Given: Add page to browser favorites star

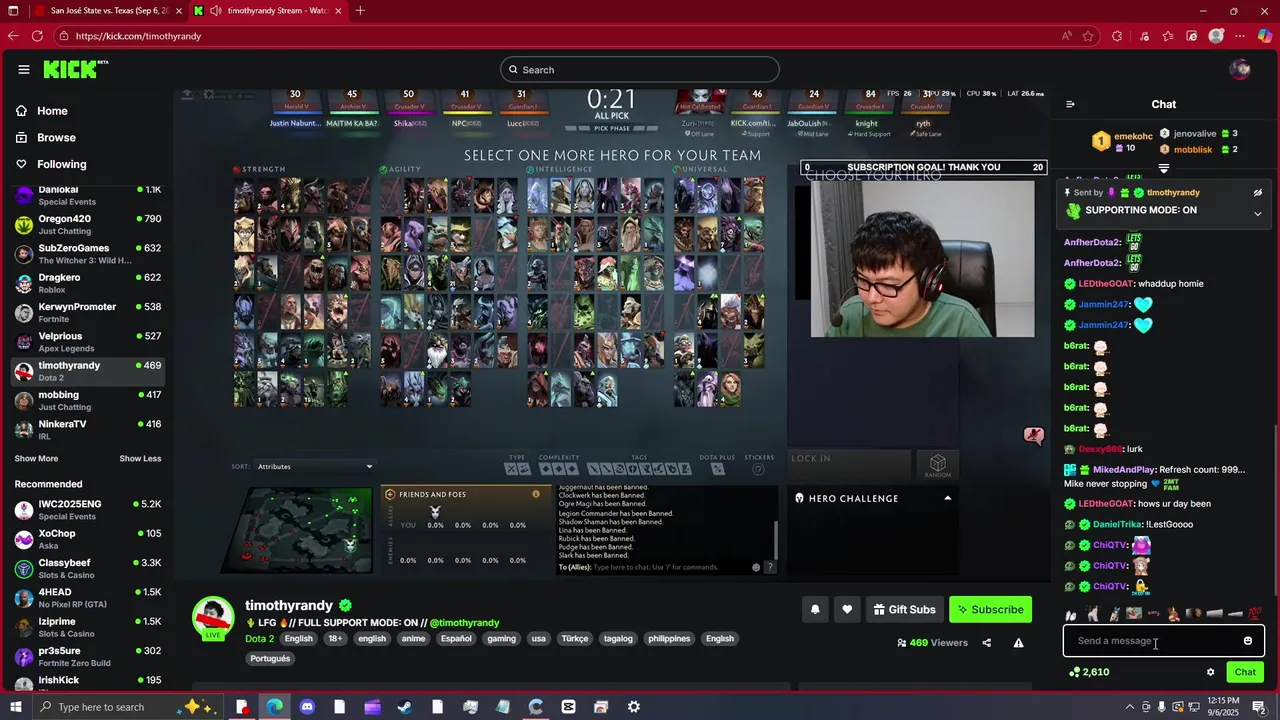Looking at the screenshot, I should pos(1091,36).
